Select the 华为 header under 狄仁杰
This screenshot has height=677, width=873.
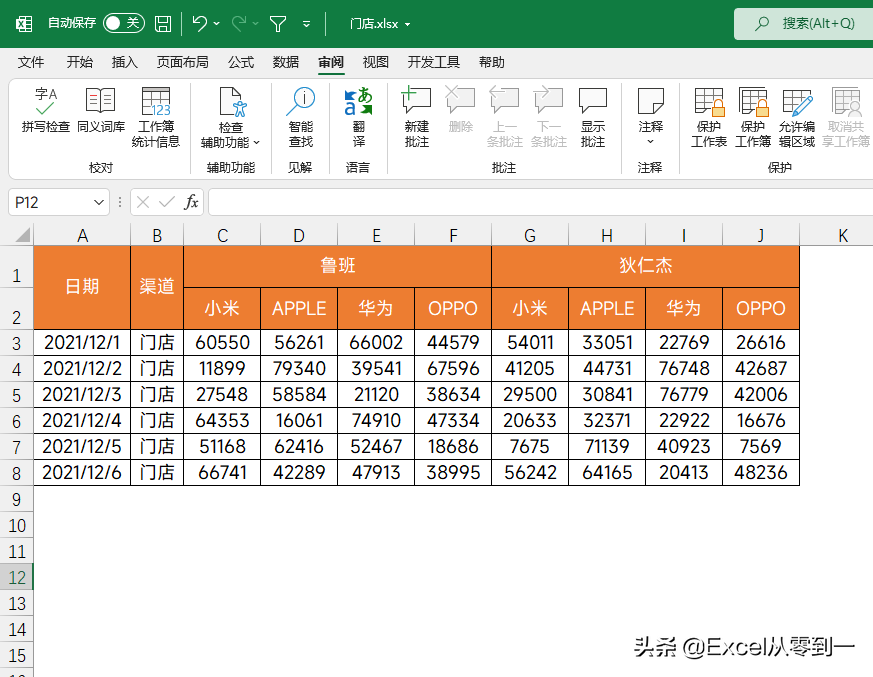[x=684, y=308]
